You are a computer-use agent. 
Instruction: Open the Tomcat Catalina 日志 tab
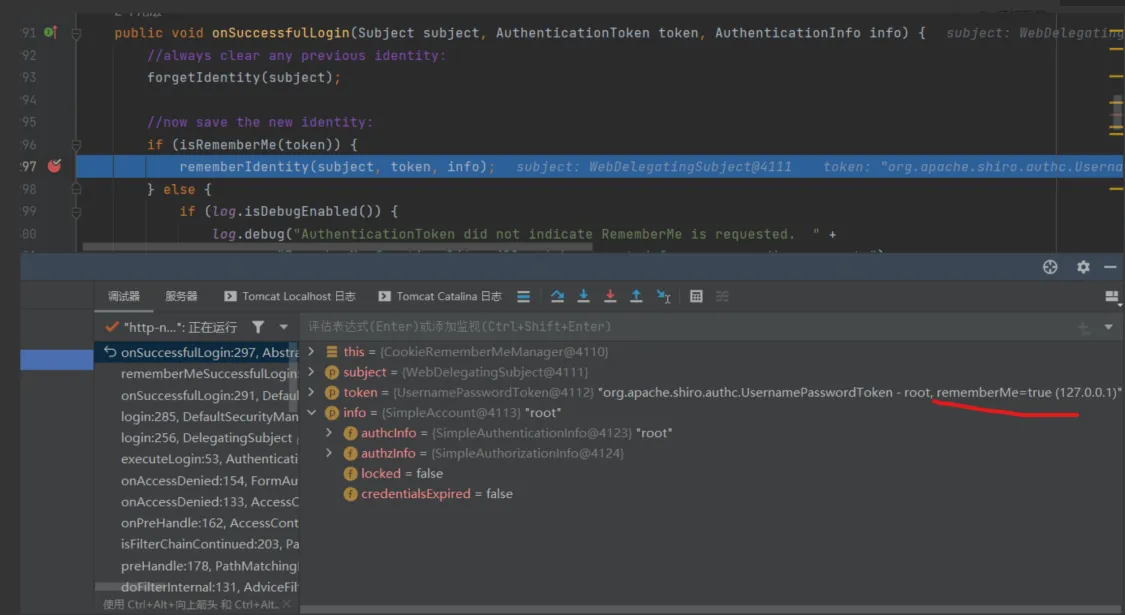coord(440,296)
